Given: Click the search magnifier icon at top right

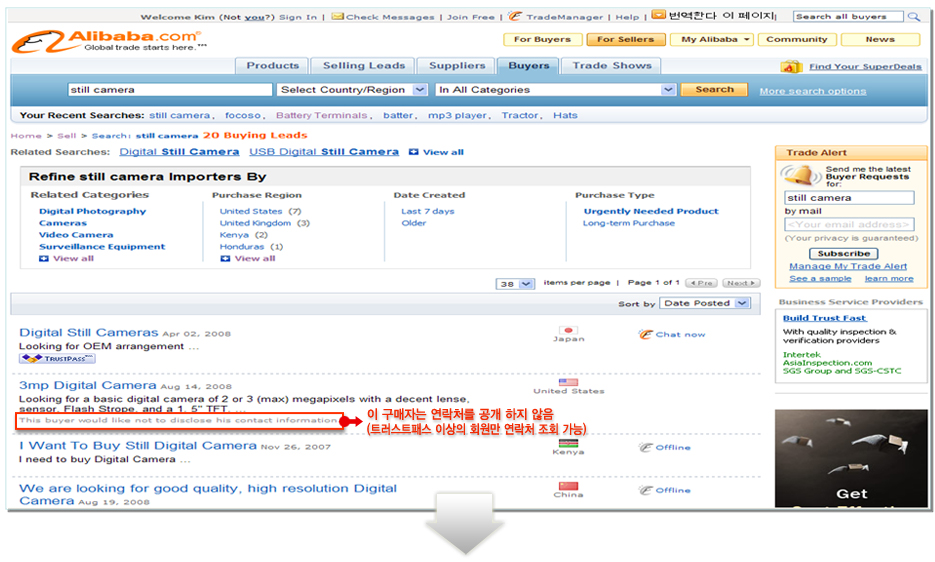Looking at the screenshot, I should point(914,17).
